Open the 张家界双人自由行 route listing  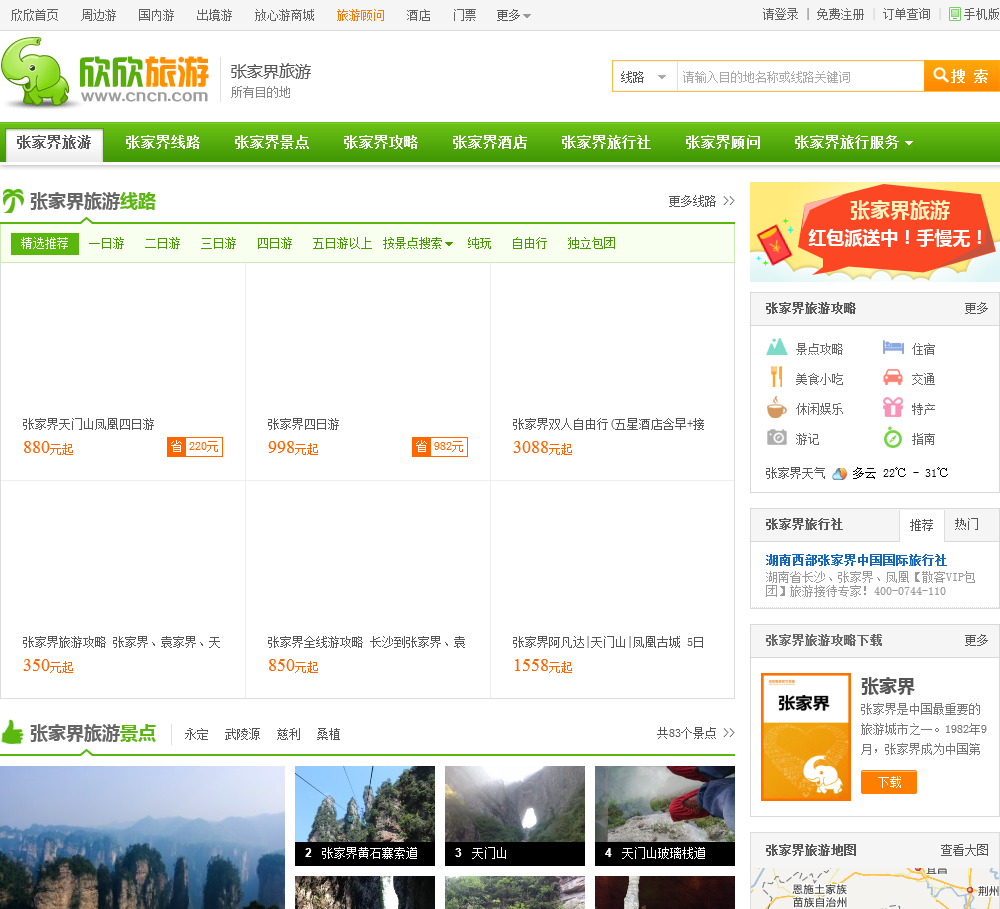608,424
